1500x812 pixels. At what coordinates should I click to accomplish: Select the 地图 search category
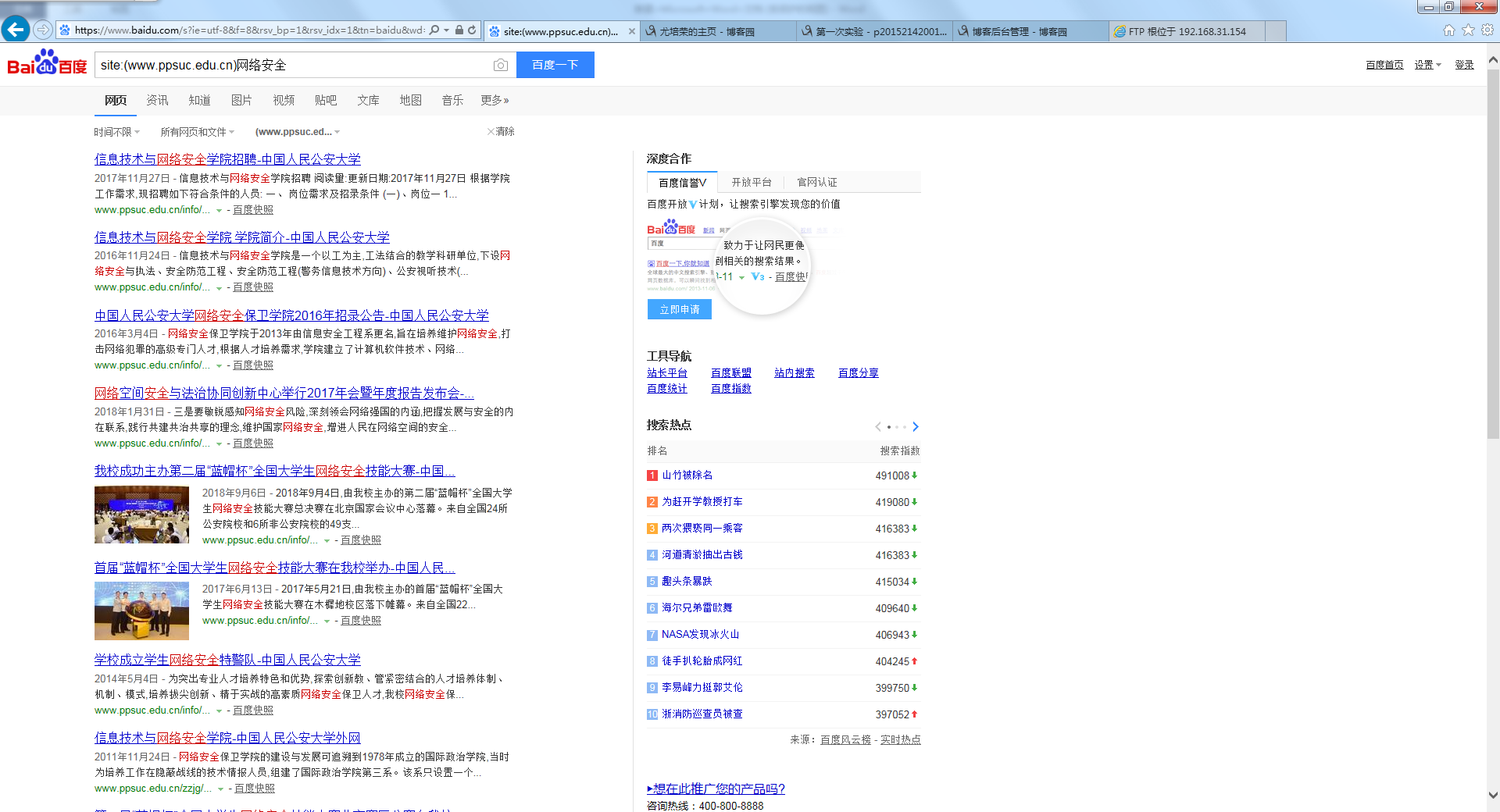coord(410,100)
